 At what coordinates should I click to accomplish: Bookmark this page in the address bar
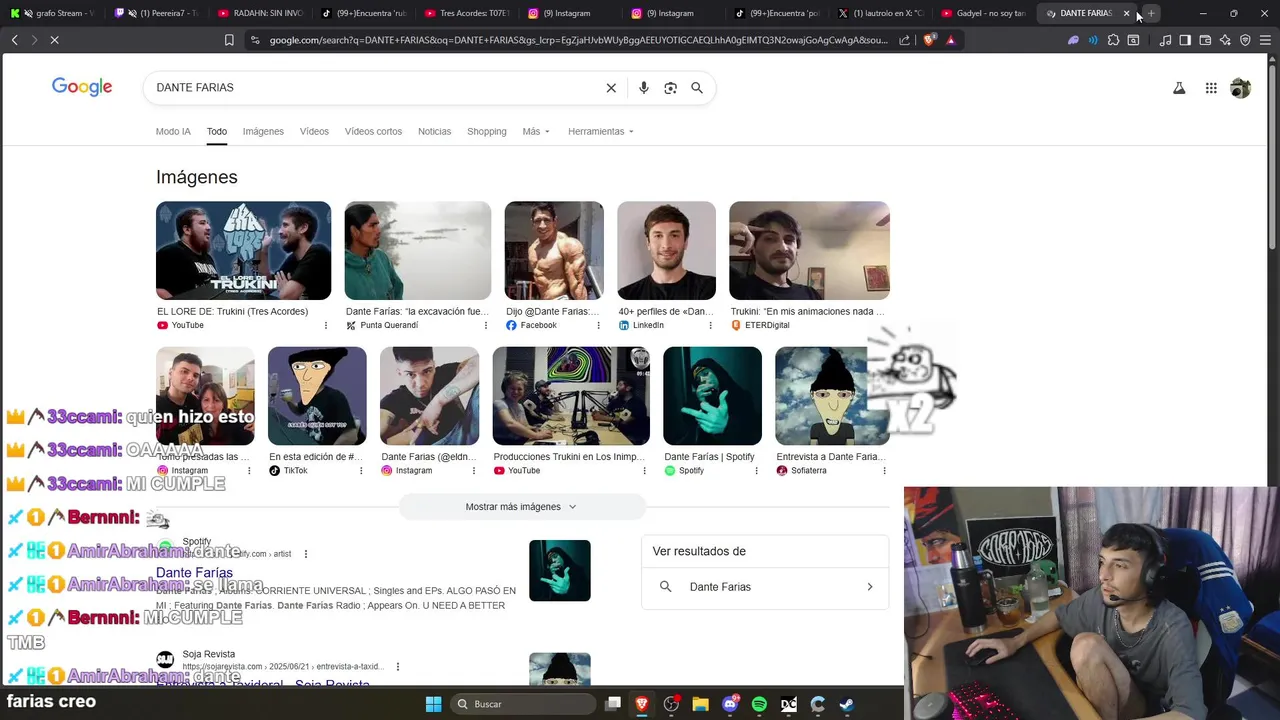click(229, 40)
